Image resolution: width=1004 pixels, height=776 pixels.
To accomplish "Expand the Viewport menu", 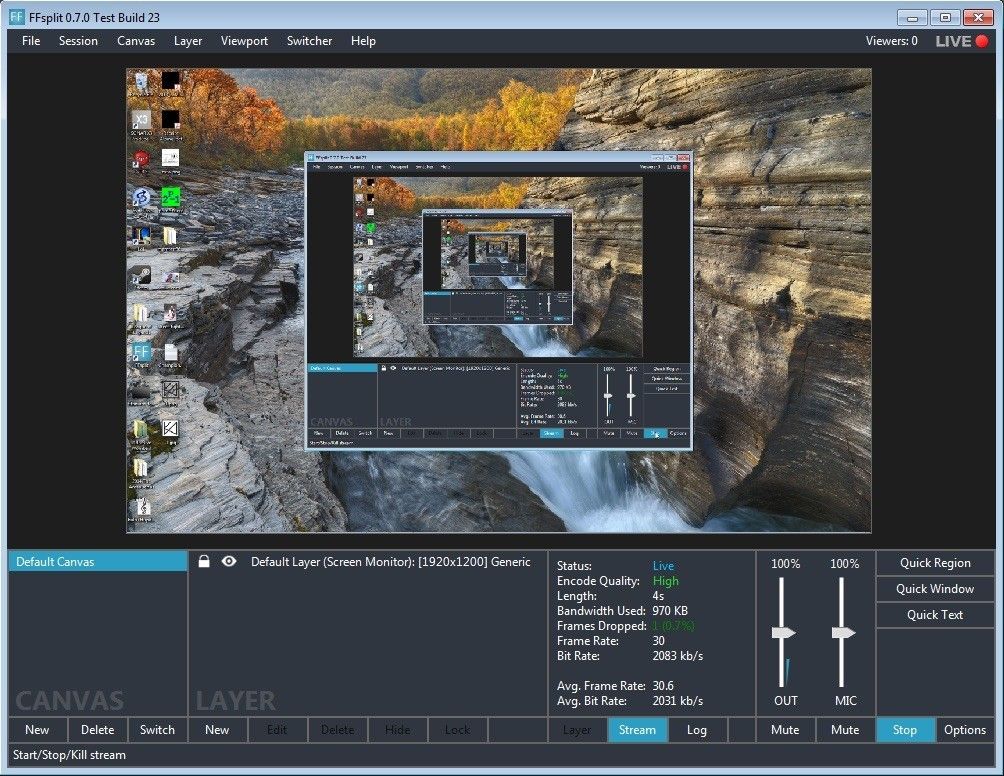I will (244, 41).
